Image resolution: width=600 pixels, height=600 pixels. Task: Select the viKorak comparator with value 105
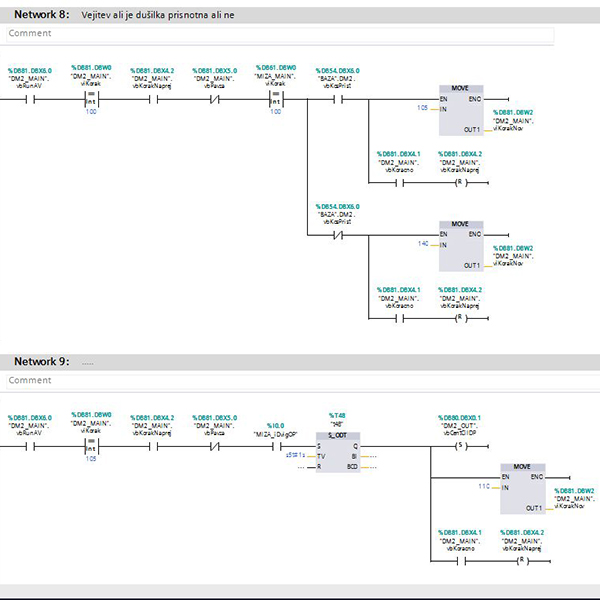point(89,447)
